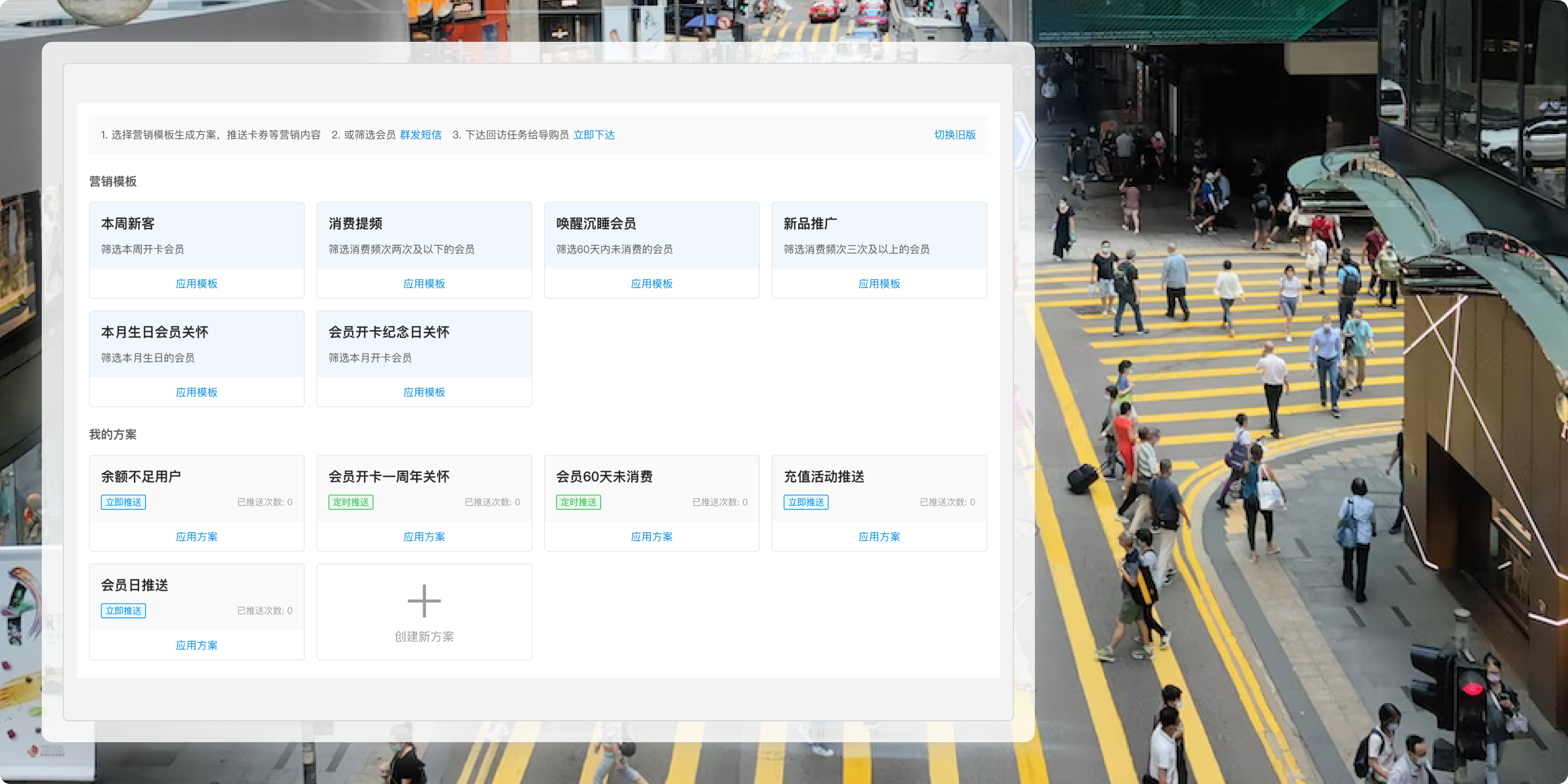Apply the 充值活动推送 plan
The height and width of the screenshot is (784, 1568).
[x=879, y=536]
